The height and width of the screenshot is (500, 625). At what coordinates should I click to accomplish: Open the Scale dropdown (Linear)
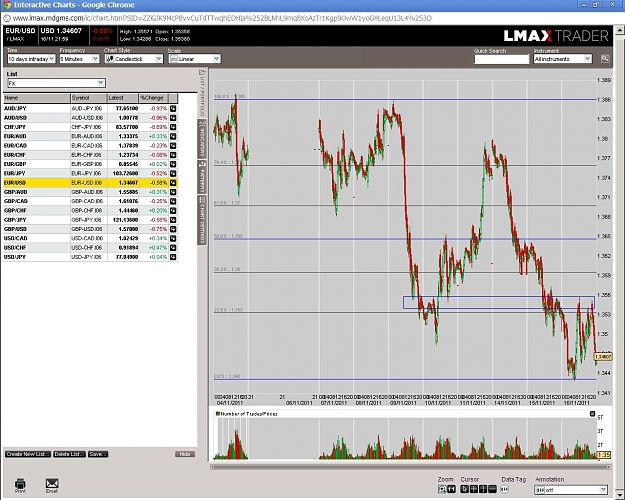pos(195,59)
